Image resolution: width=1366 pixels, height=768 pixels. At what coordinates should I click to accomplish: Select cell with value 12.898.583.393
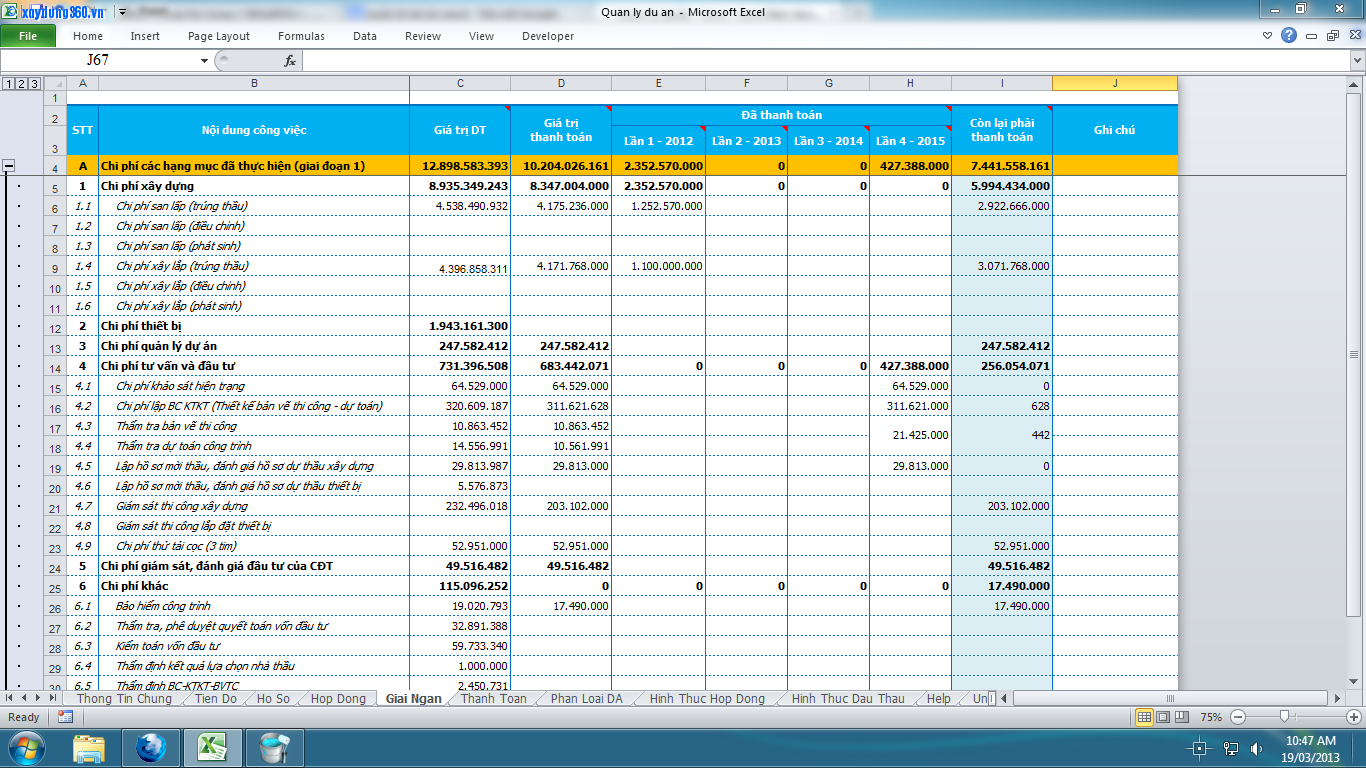[460, 166]
